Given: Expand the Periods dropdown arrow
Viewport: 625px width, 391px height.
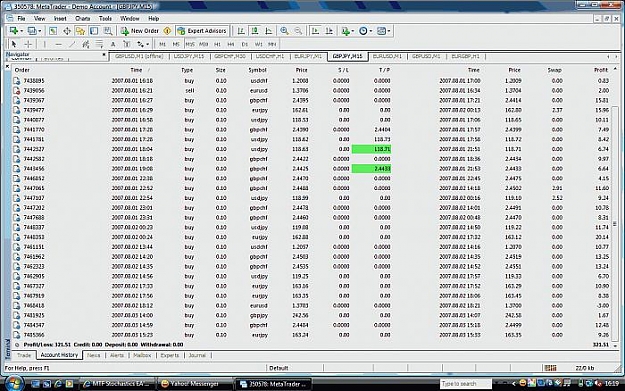Looking at the screenshot, I should pos(370,31).
